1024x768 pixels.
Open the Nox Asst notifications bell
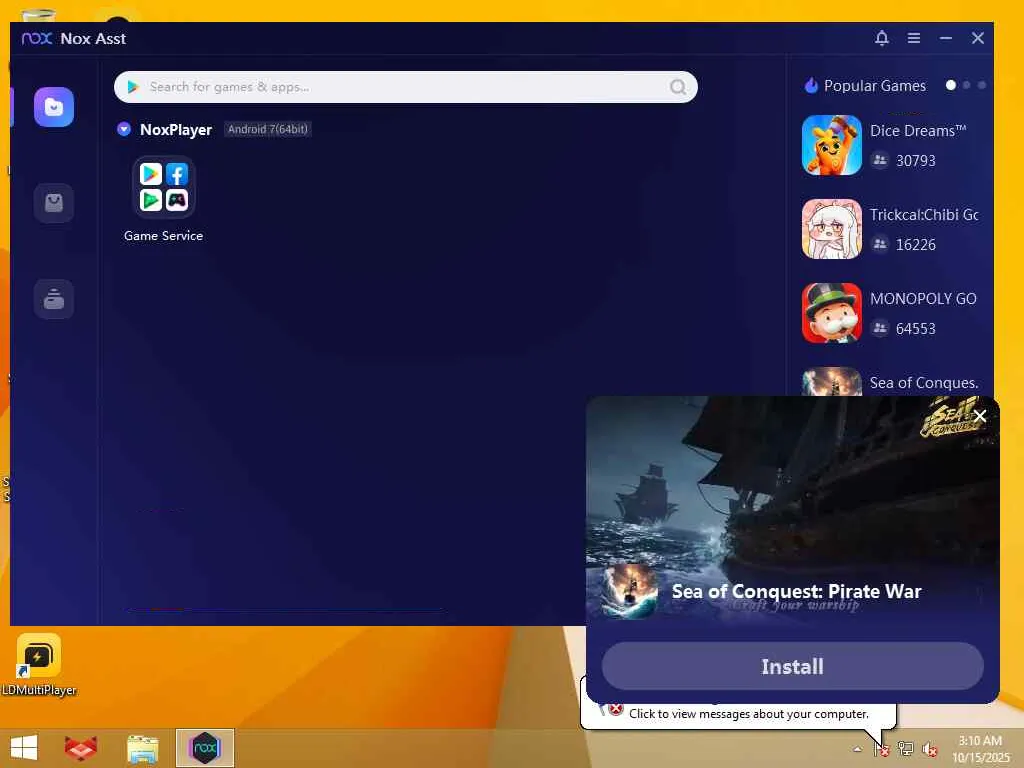[882, 38]
